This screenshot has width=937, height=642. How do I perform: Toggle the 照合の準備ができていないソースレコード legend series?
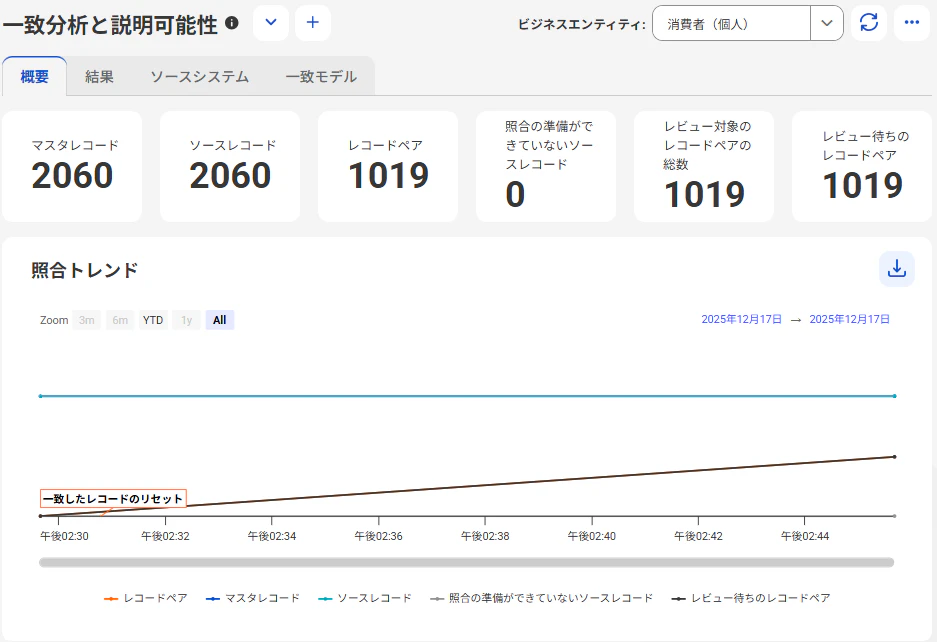point(542,598)
